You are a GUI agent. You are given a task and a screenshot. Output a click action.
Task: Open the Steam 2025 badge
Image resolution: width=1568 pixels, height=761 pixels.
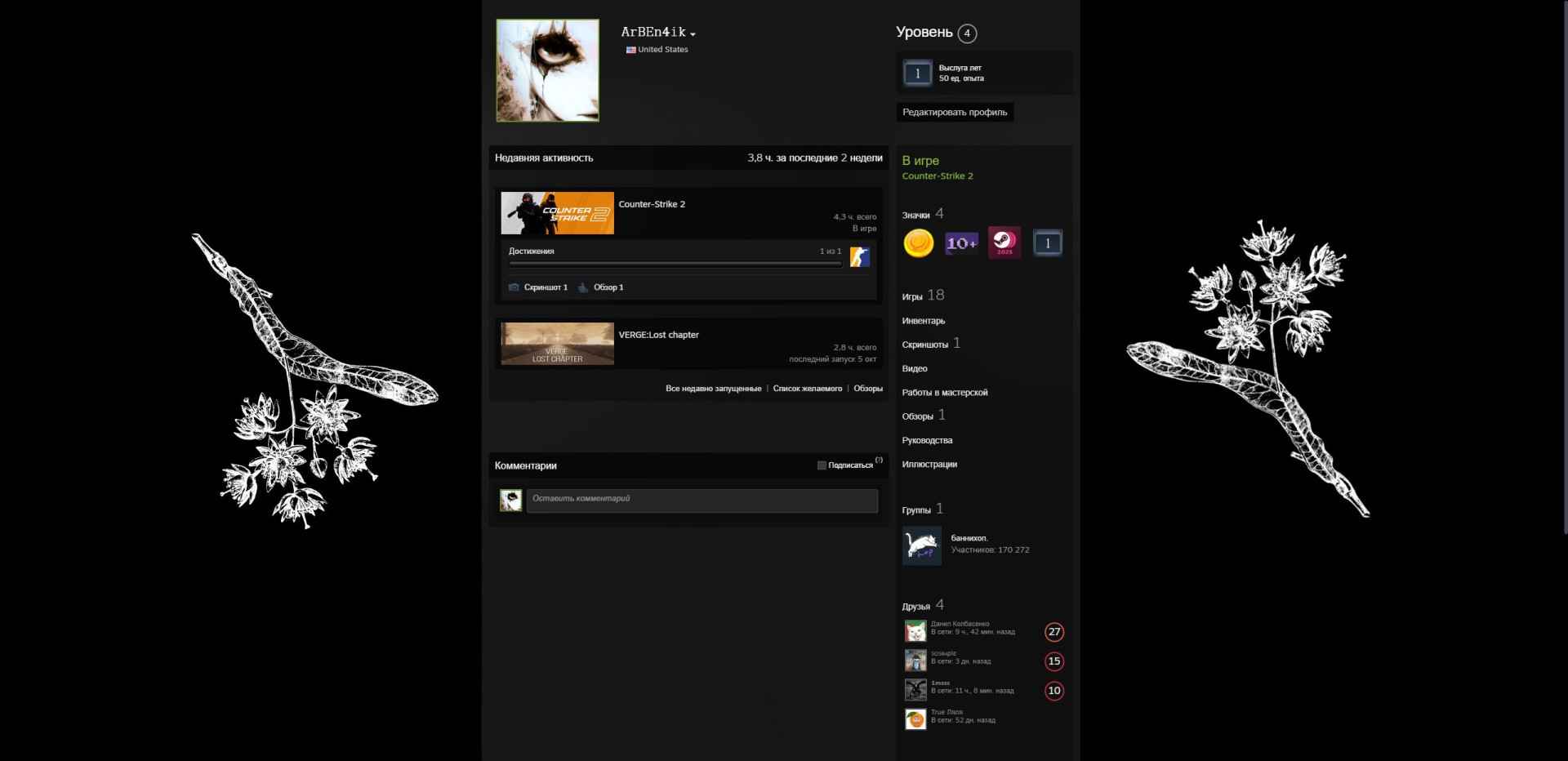point(1004,243)
